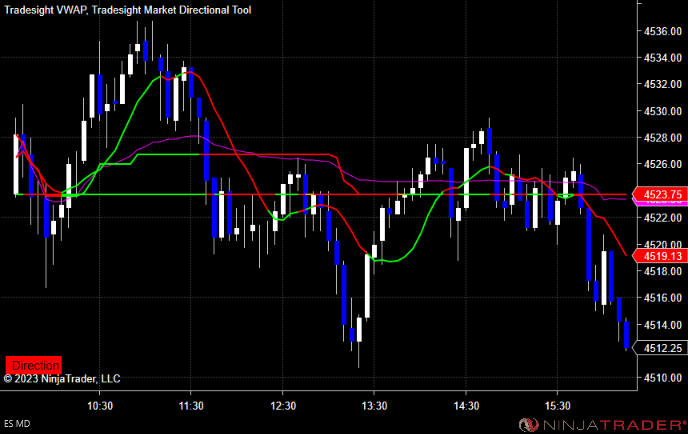
Task: Click the 4519.13 red price marker
Action: pos(659,256)
